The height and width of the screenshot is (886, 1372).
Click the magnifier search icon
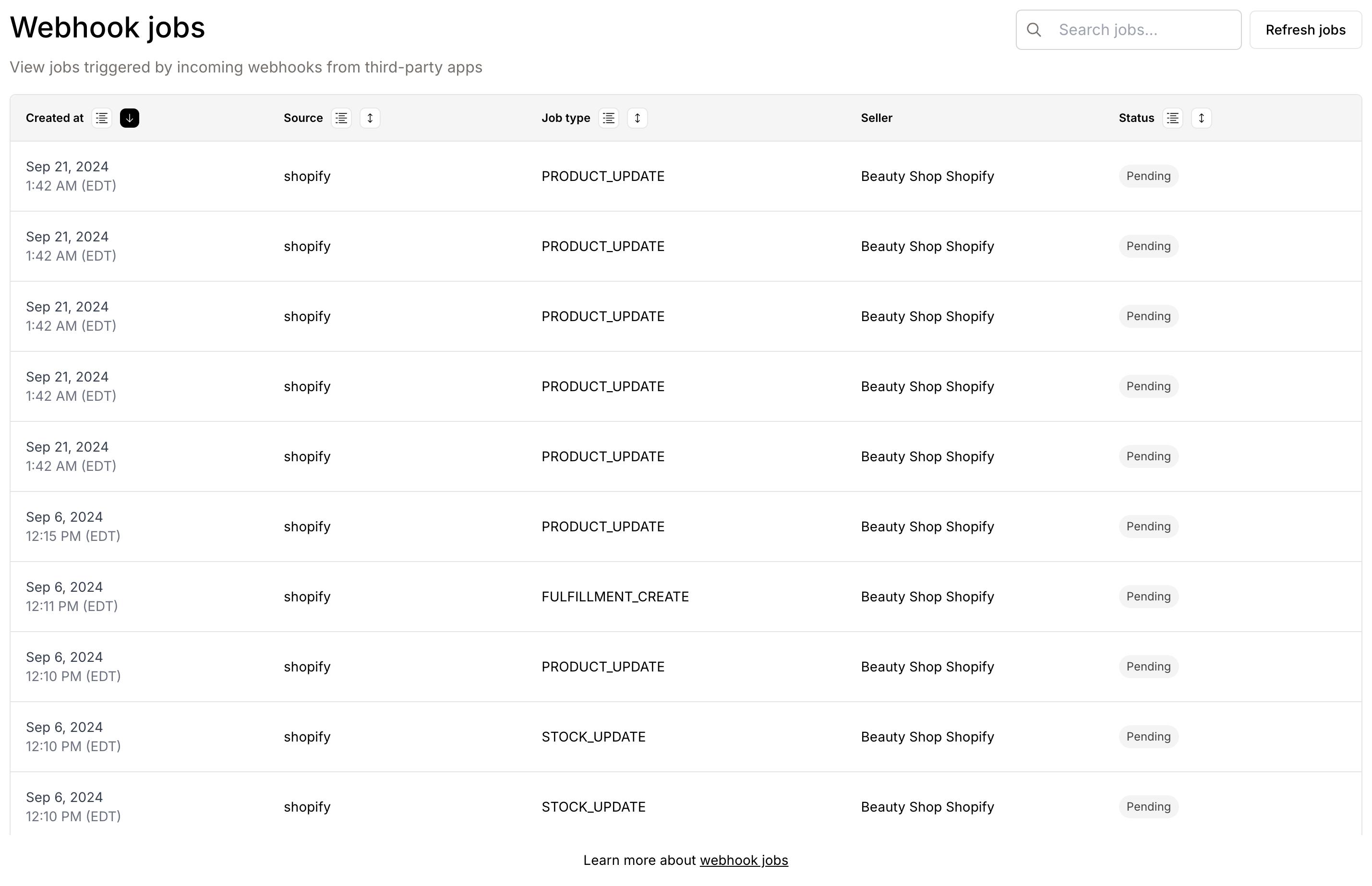point(1034,30)
